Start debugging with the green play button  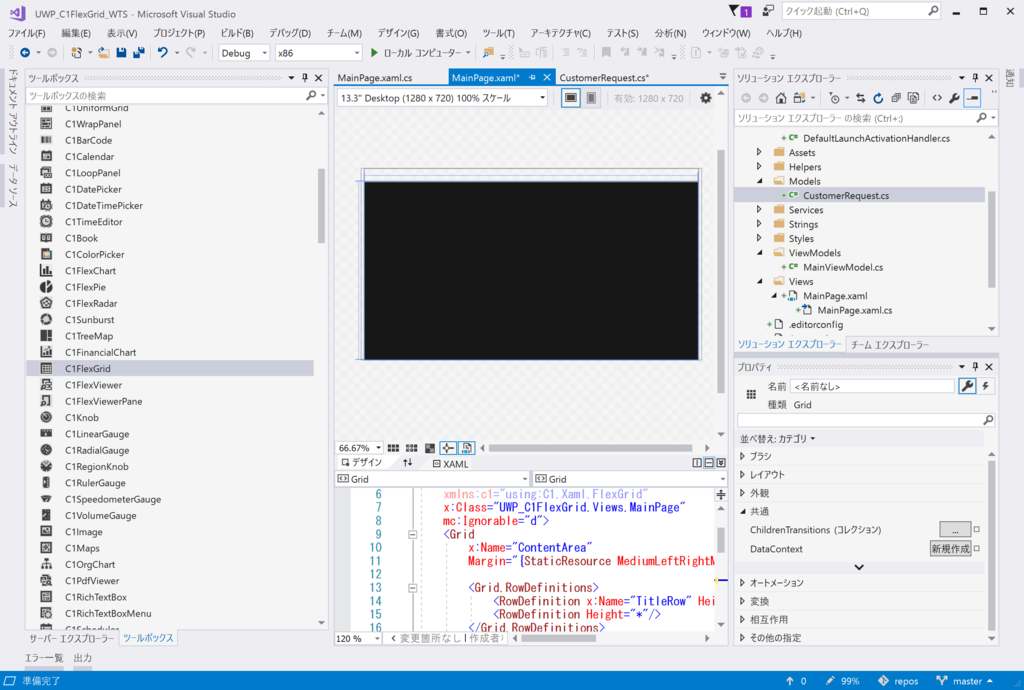pos(374,53)
